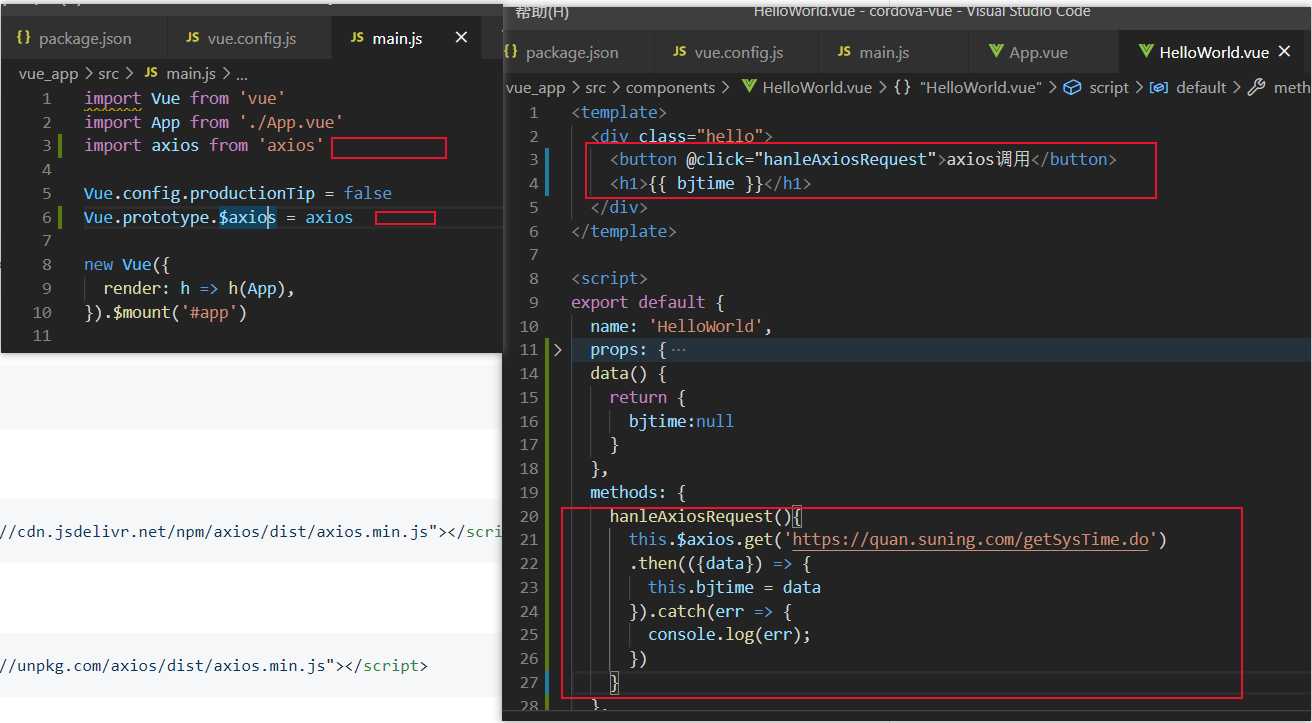1312x723 pixels.
Task: Click 'methods: {' on line 19
Action: 638,493
